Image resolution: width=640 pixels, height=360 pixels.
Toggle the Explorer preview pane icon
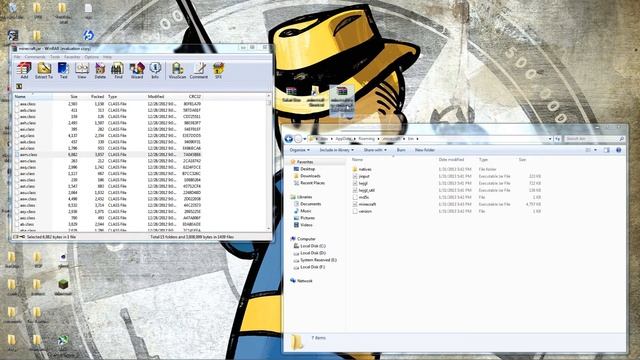(x=607, y=150)
